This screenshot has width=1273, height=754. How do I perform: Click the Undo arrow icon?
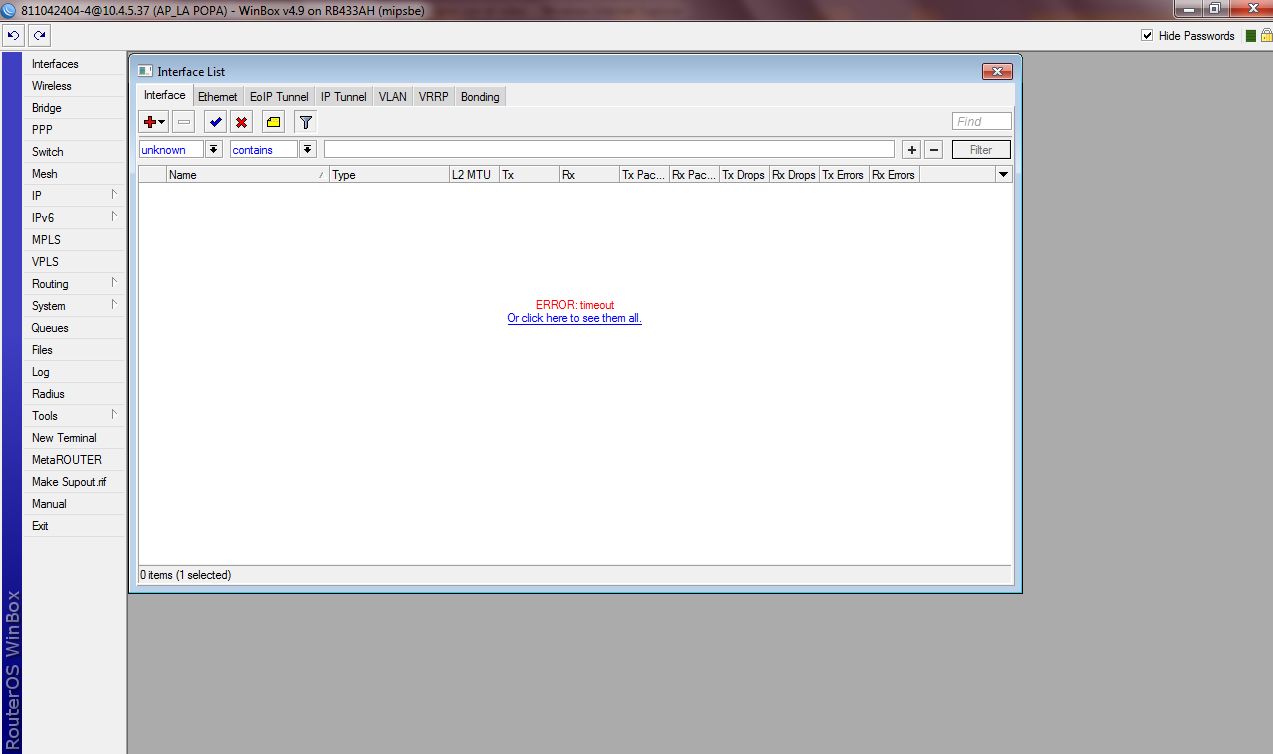[13, 35]
